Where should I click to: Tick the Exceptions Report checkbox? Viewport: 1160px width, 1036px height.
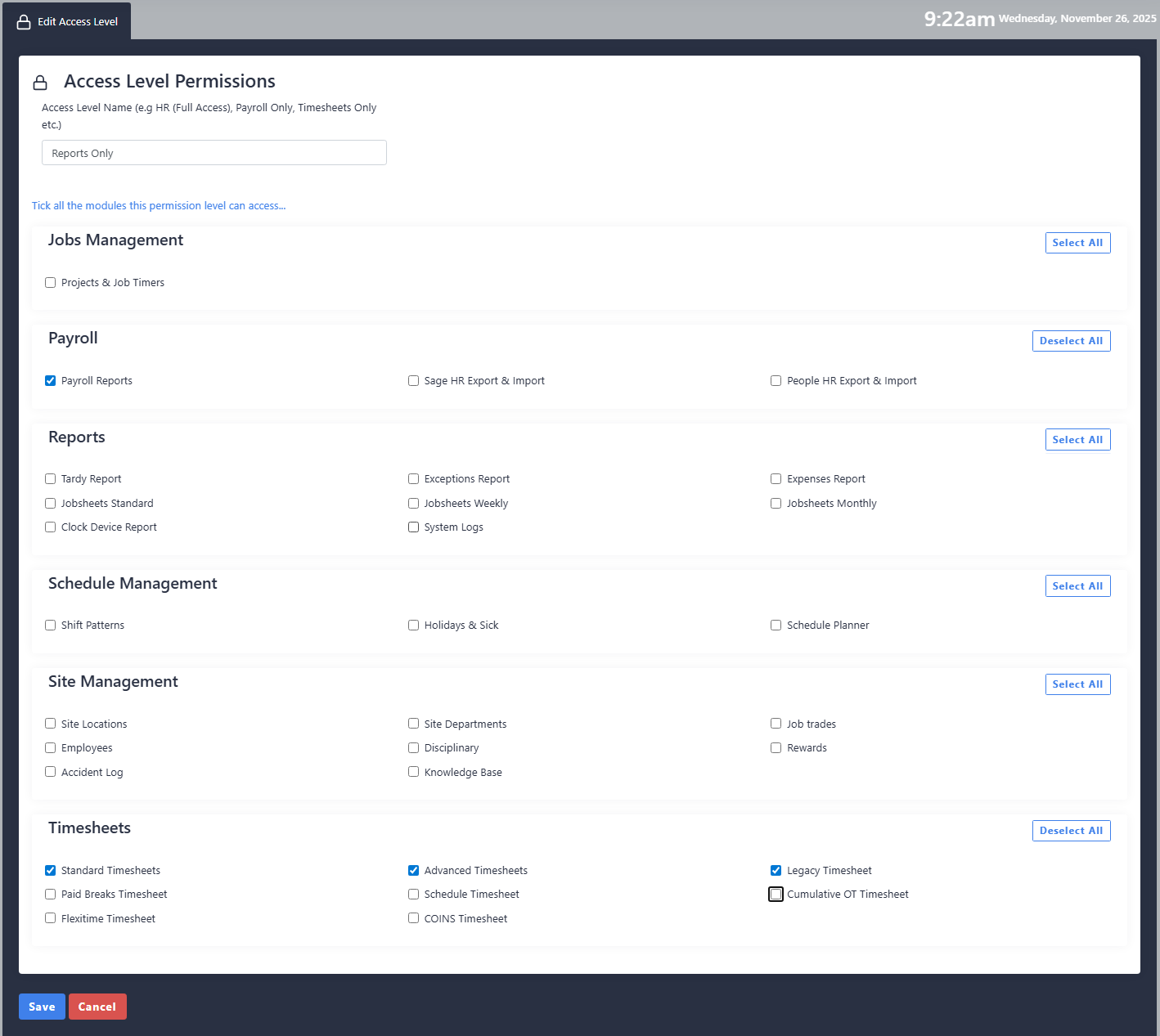point(414,479)
